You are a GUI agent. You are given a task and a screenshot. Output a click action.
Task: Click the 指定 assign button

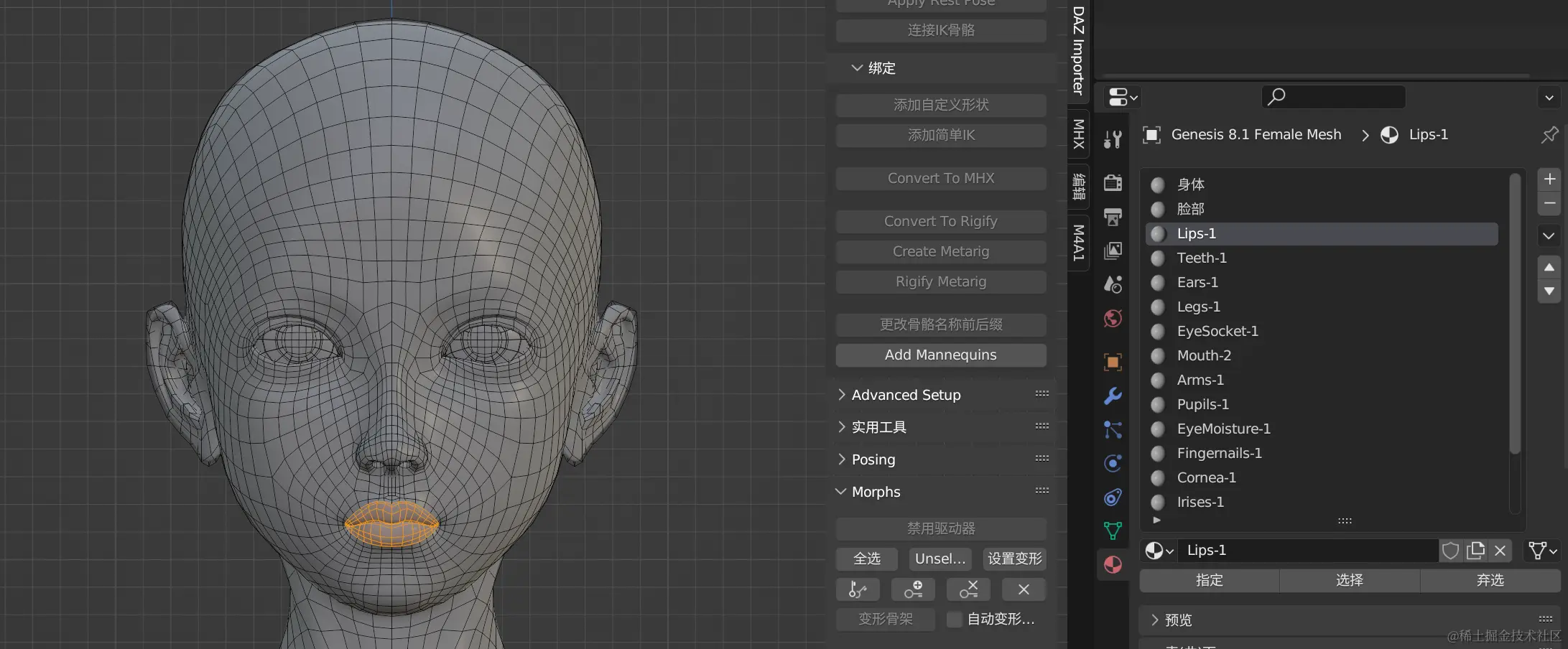coord(1209,580)
